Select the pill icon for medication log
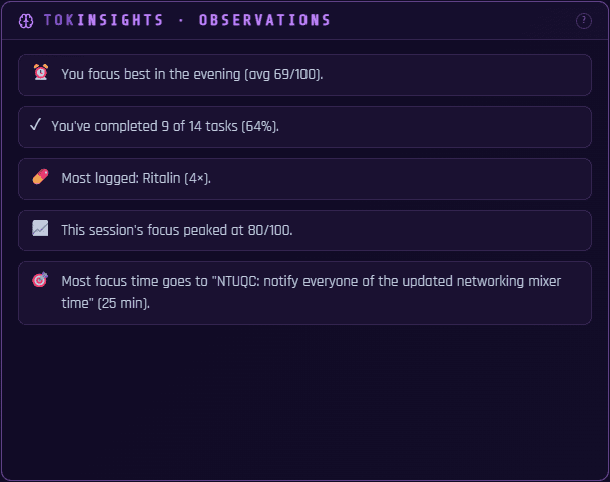610x482 pixels. point(40,177)
